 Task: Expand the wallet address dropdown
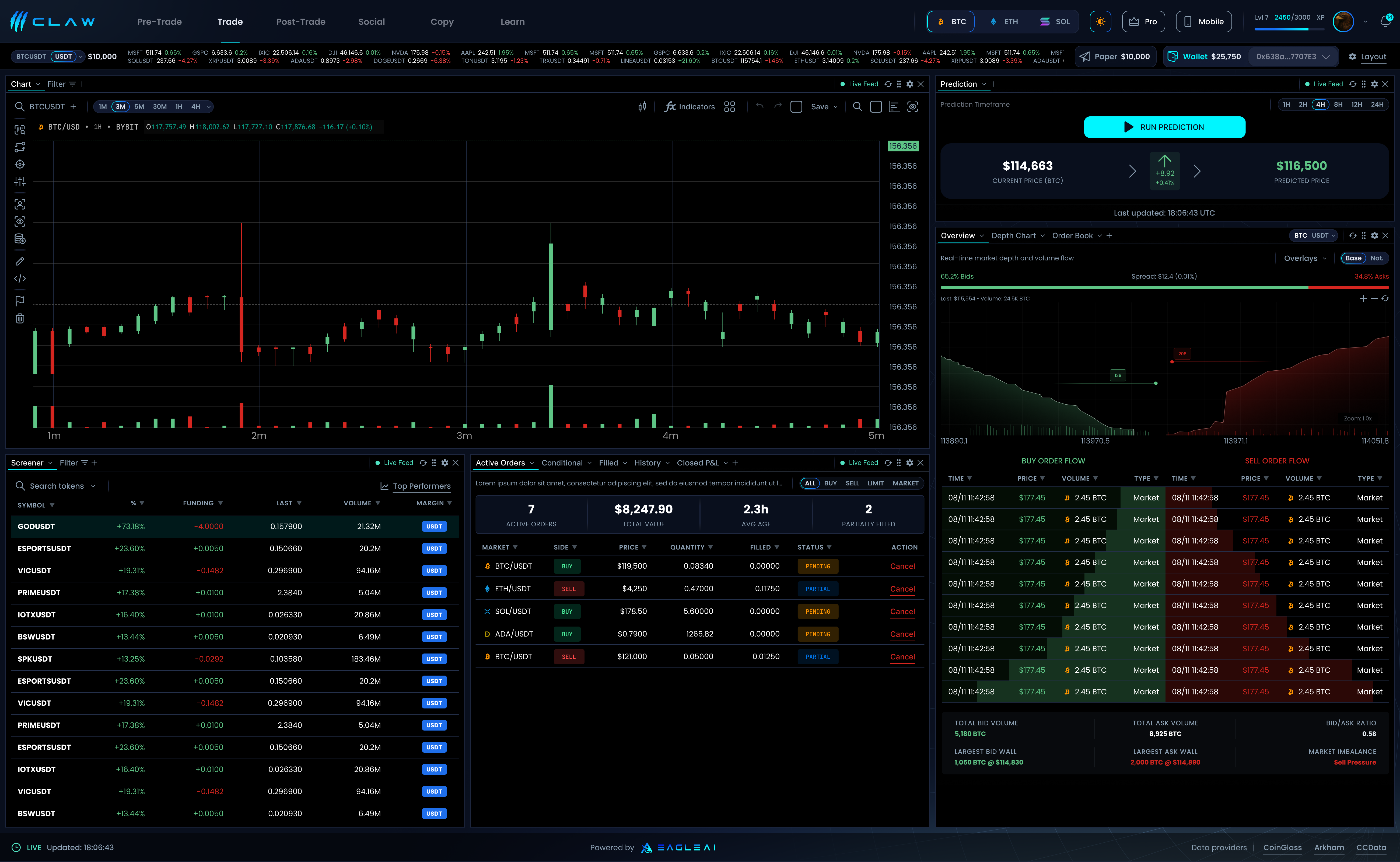pos(1325,57)
